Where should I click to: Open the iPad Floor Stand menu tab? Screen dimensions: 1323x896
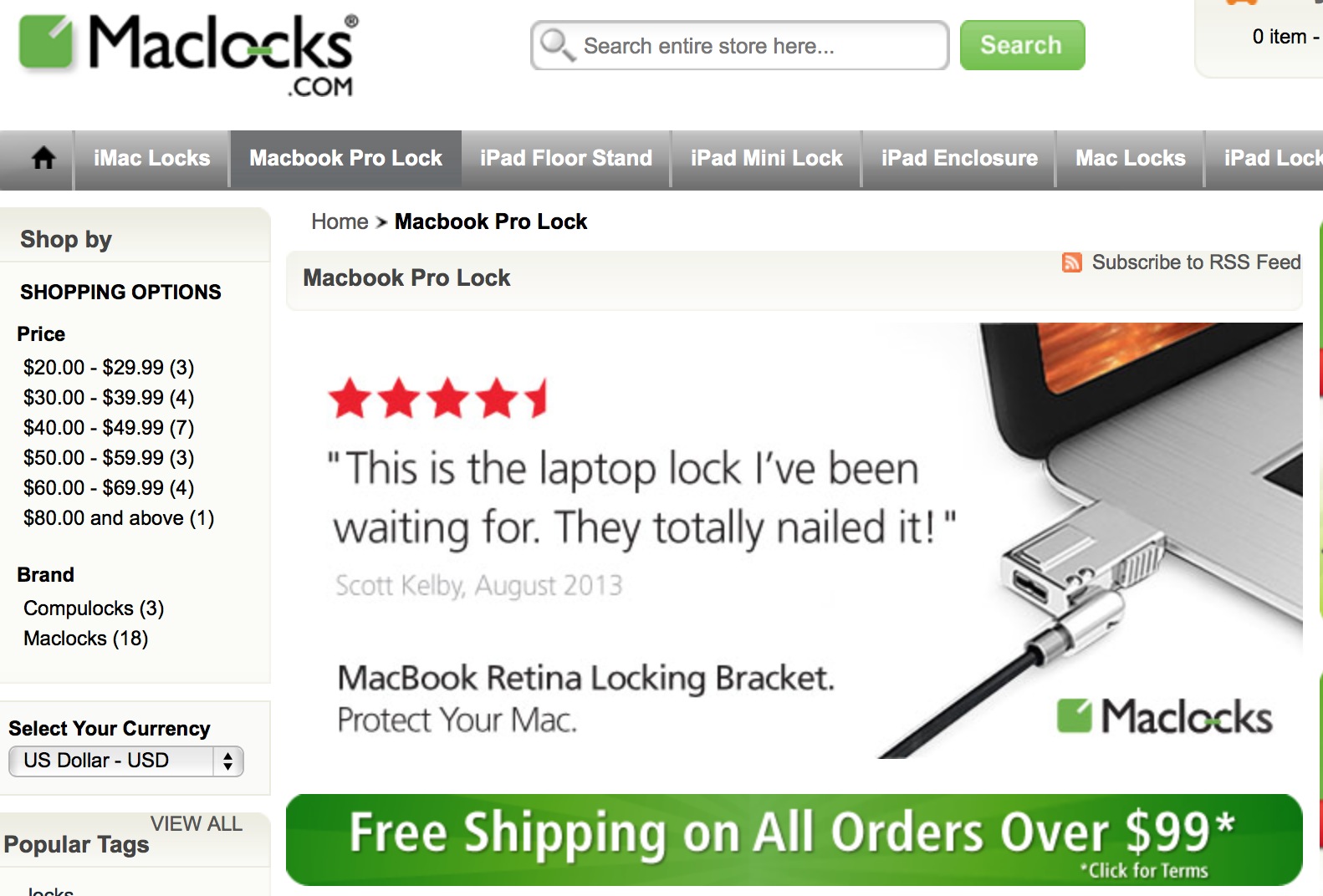566,158
